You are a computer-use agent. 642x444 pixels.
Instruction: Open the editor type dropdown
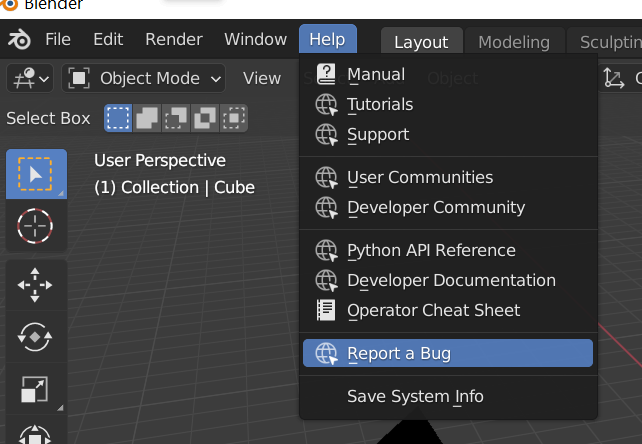click(x=30, y=78)
